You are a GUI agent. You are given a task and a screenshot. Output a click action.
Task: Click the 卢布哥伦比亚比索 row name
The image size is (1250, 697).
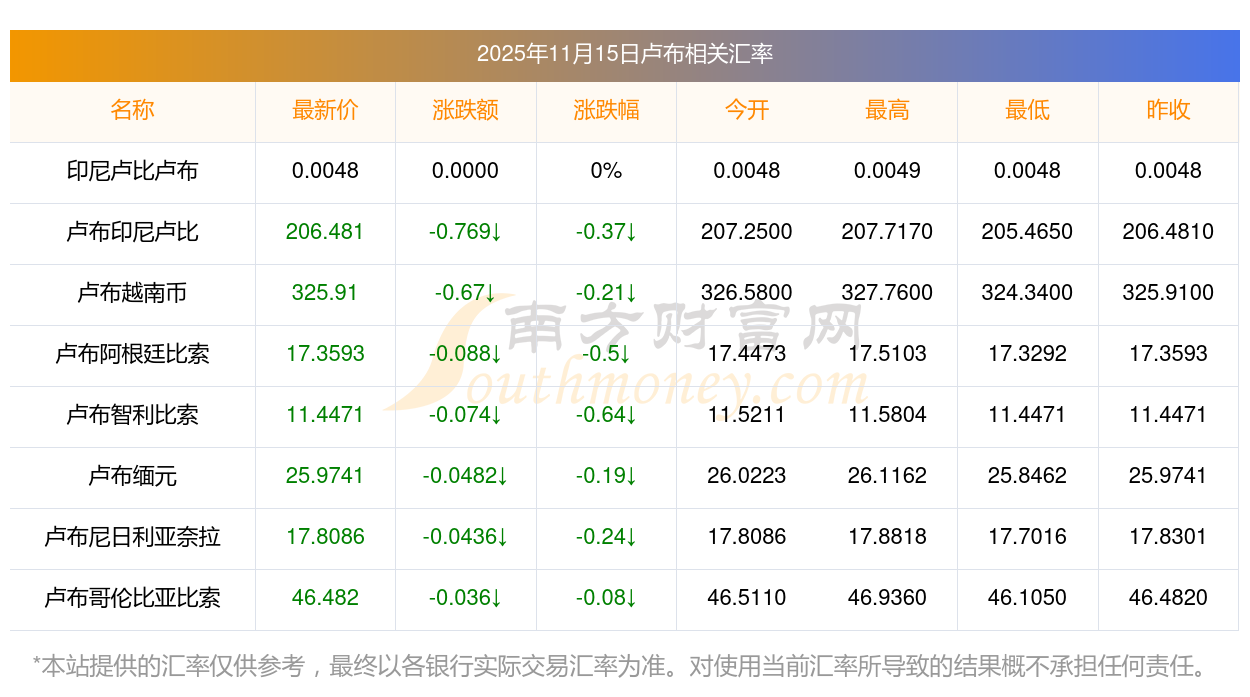click(x=132, y=598)
